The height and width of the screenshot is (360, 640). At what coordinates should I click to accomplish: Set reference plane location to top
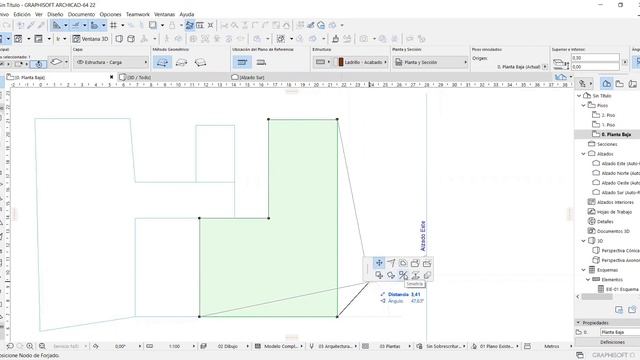(x=242, y=62)
